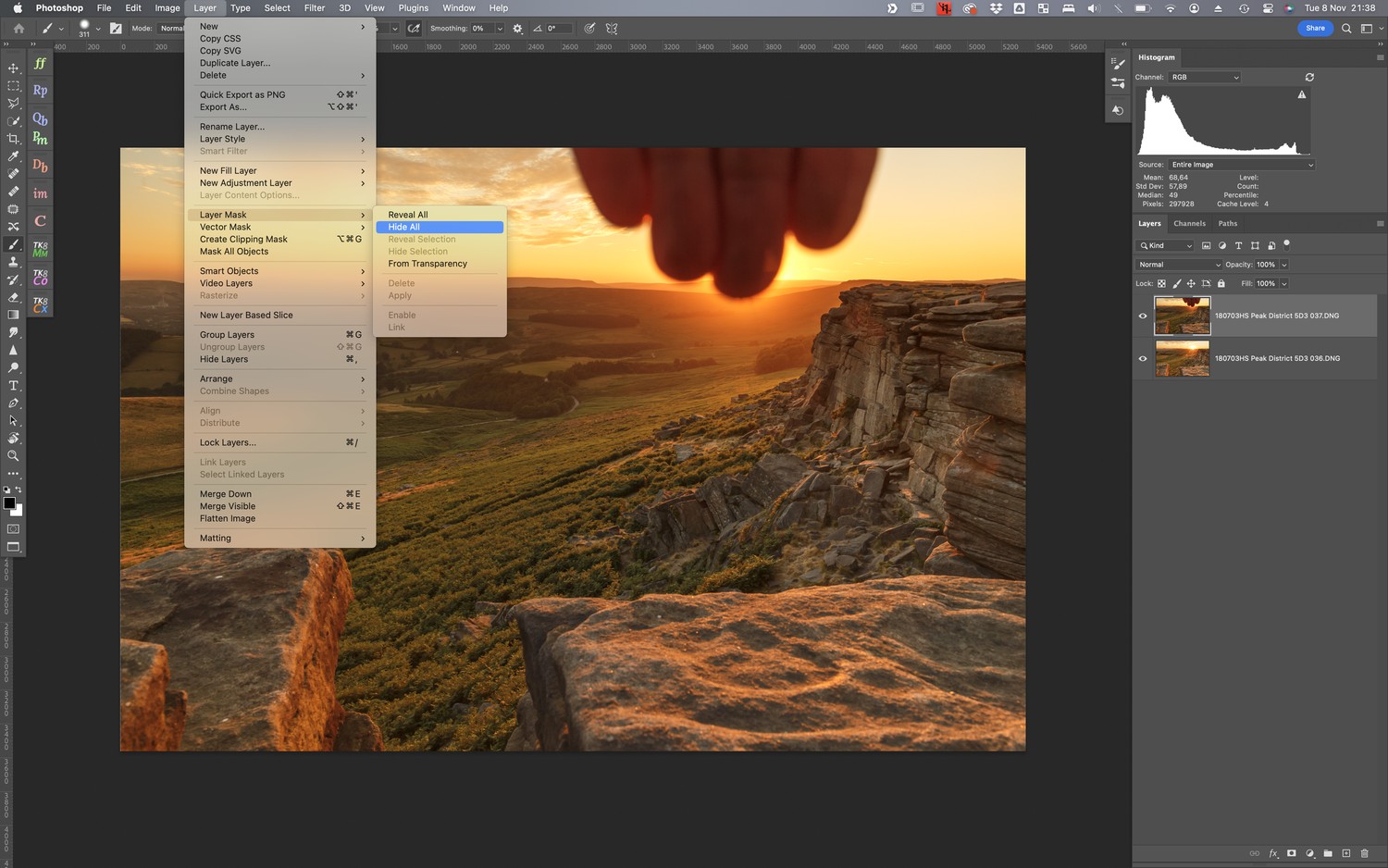Click the Add layer mask icon
Viewport: 1388px width, 868px height.
[1291, 853]
